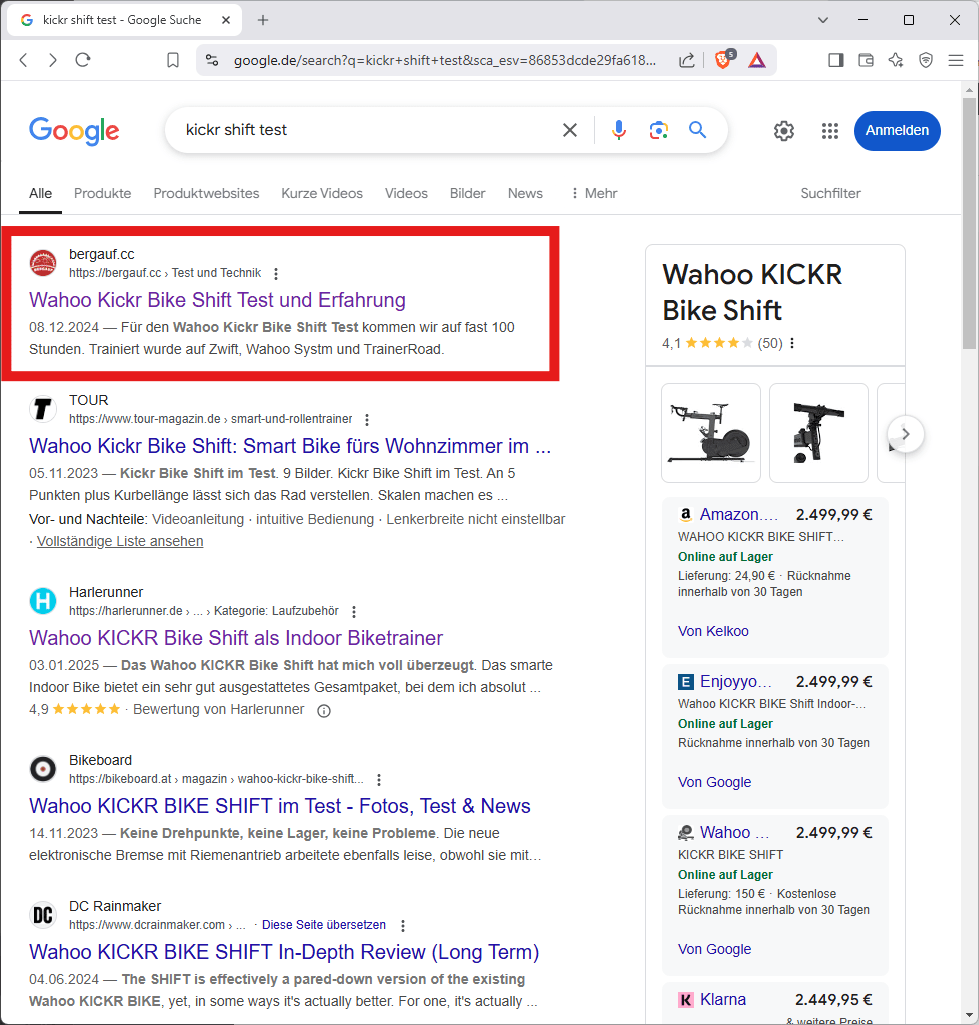
Task: Open Google Lens image search
Action: [658, 130]
